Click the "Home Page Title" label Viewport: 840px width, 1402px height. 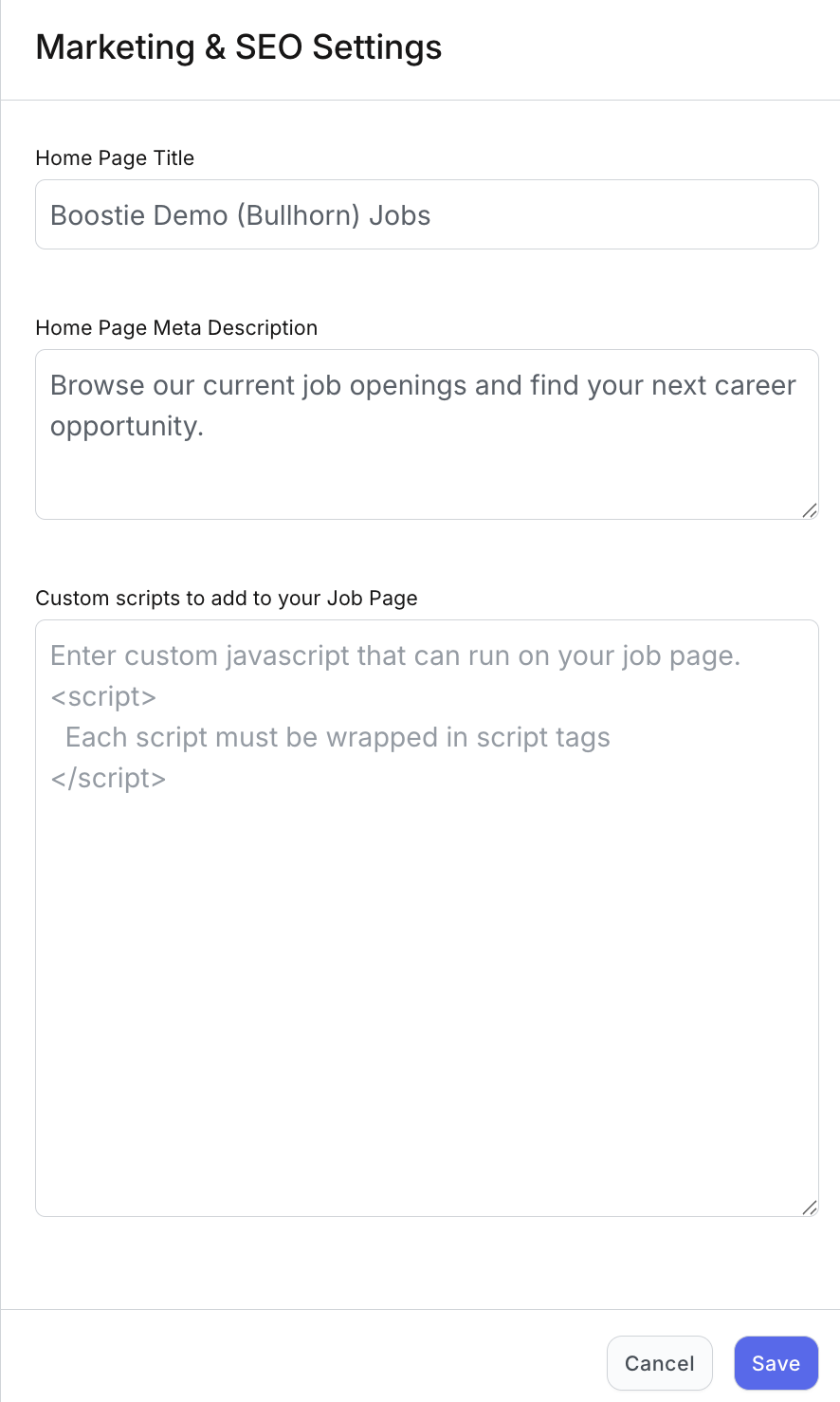[115, 158]
